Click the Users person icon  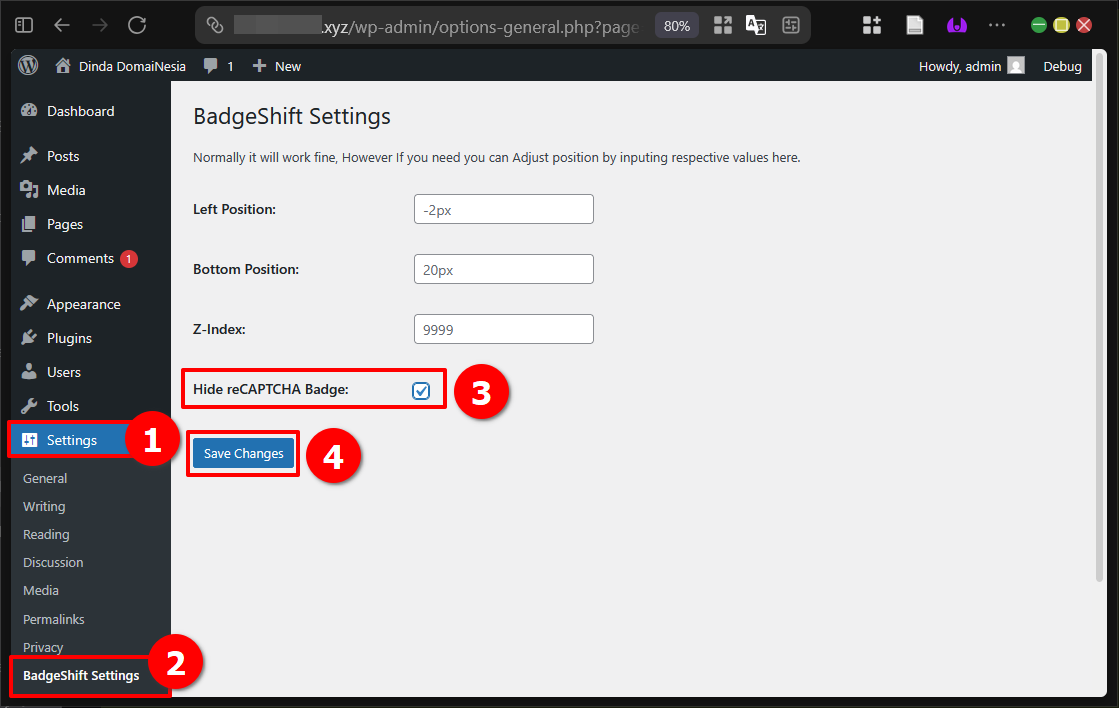29,371
